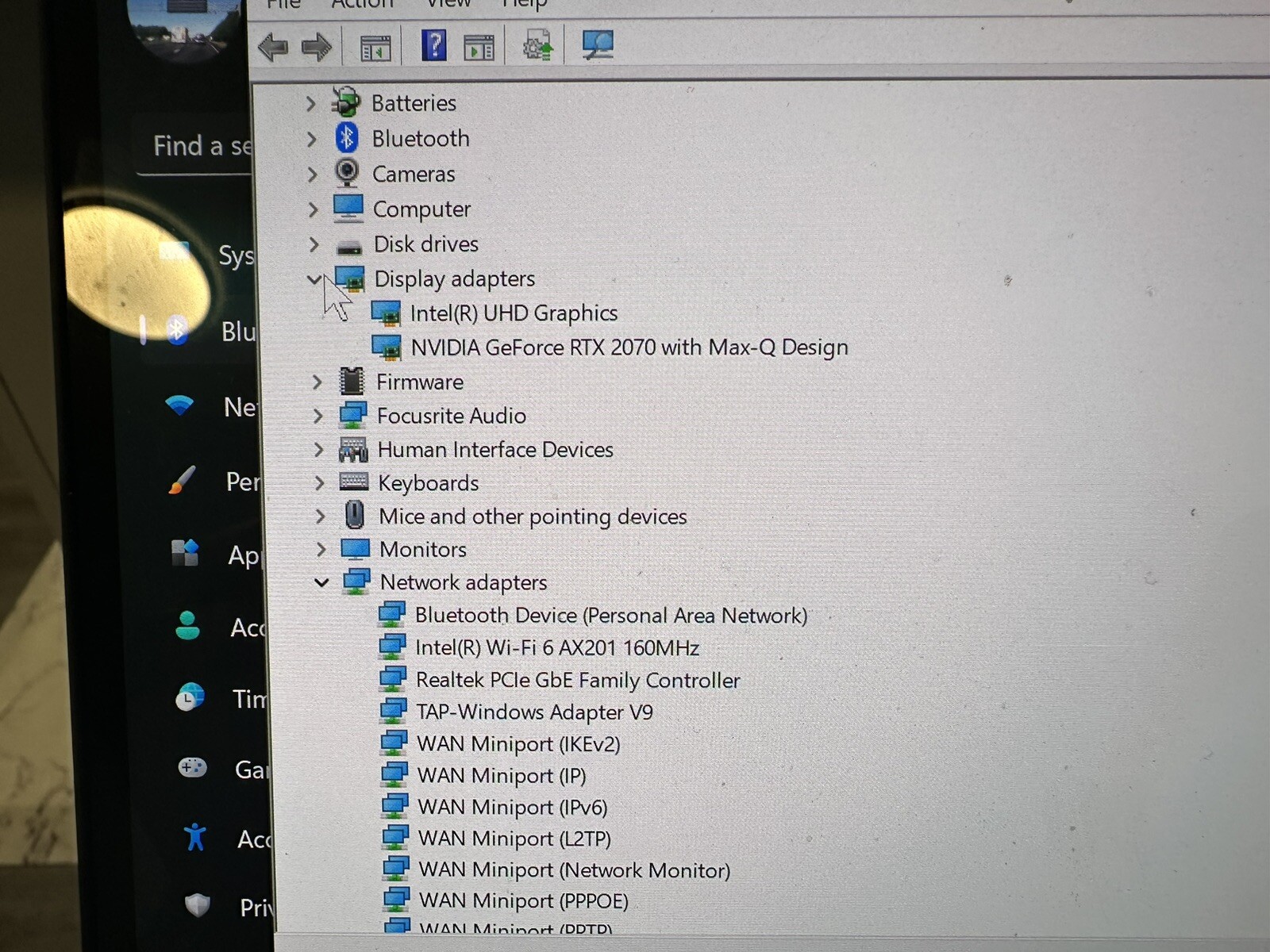Select NVIDIA GeForce RTX 2070 with Max-Q Design
The height and width of the screenshot is (952, 1270).
629,347
